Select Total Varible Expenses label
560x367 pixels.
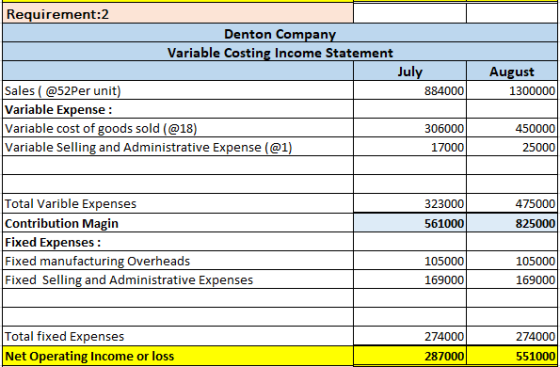71,203
